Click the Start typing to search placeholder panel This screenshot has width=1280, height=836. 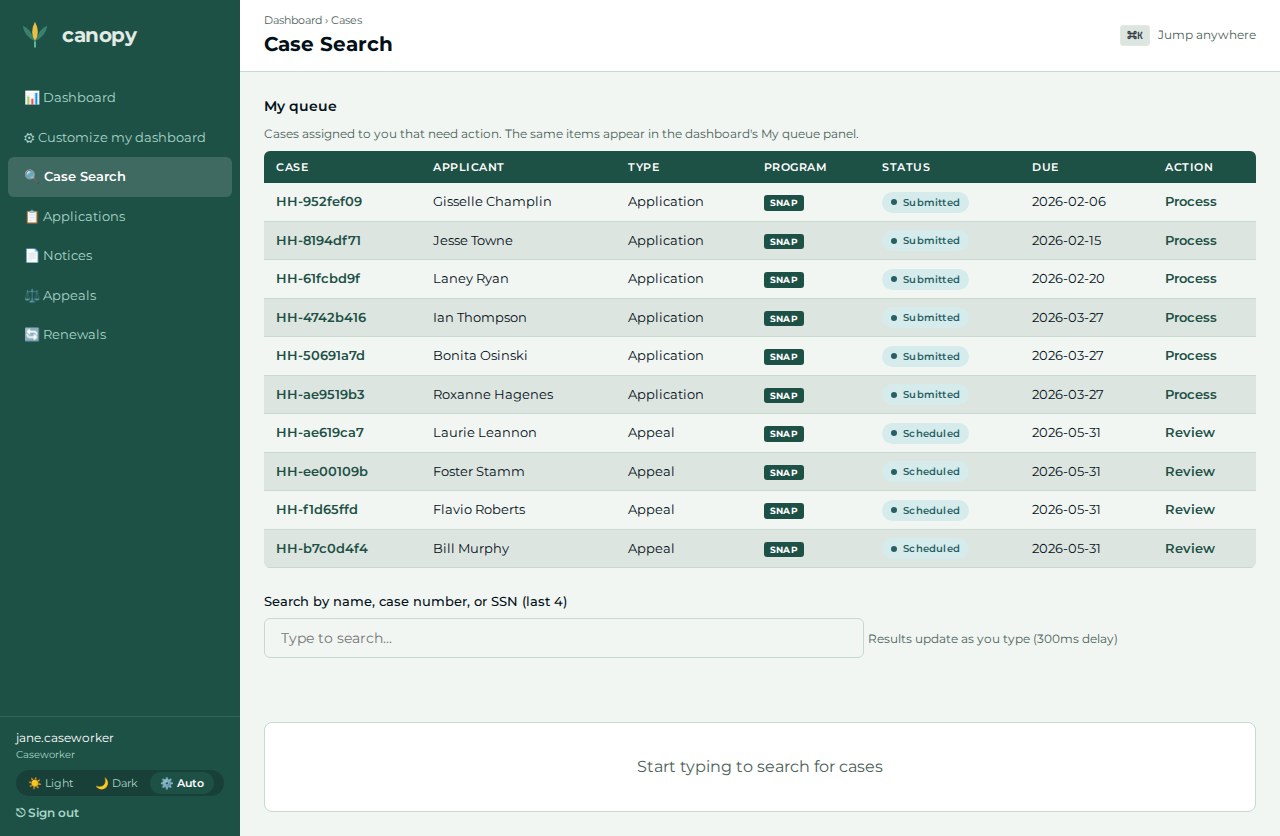coord(760,767)
